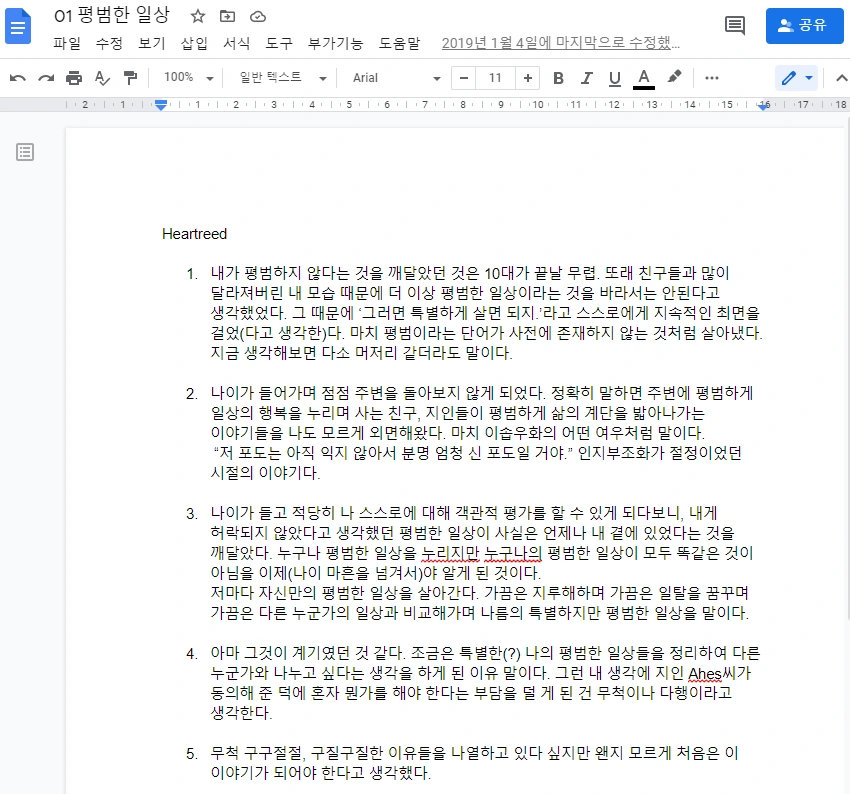Open the editing mode pencil dropdown
Screen dimensions: 850x794
click(796, 78)
